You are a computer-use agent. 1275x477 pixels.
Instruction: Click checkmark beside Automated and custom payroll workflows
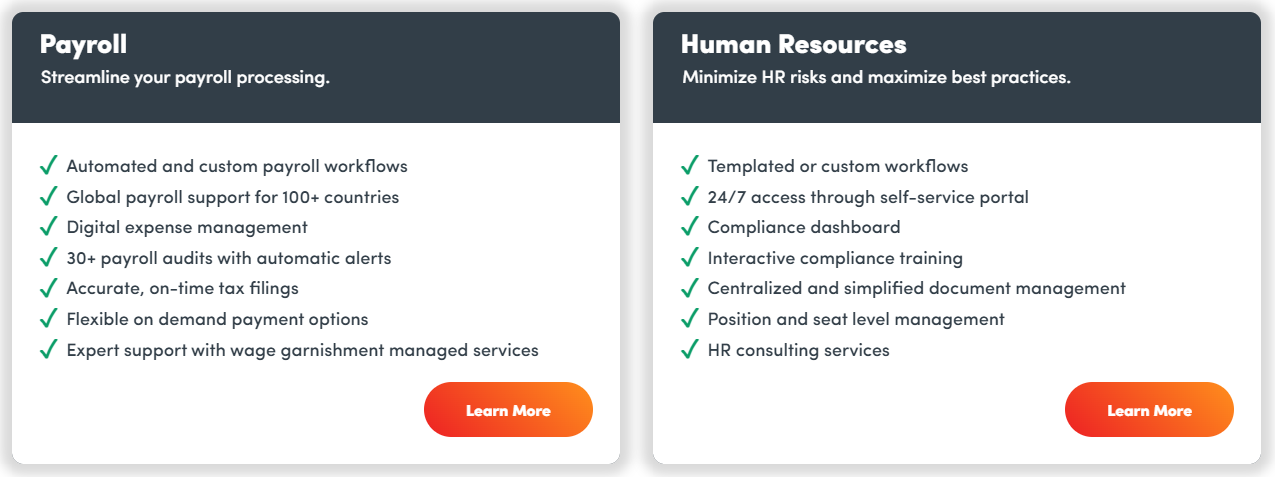[48, 166]
